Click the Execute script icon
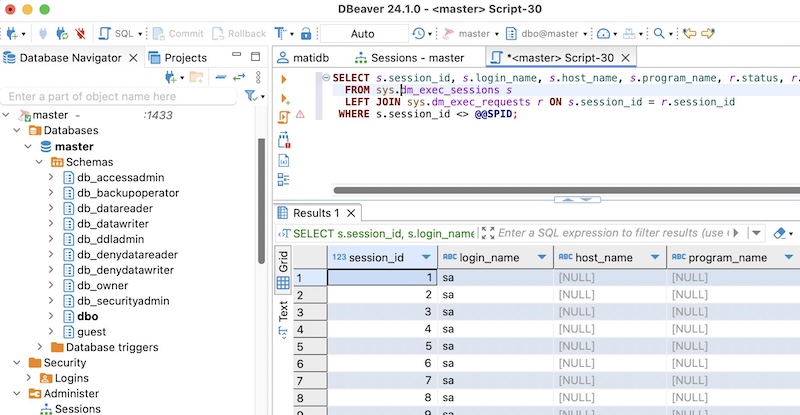This screenshot has width=800, height=415. [284, 117]
